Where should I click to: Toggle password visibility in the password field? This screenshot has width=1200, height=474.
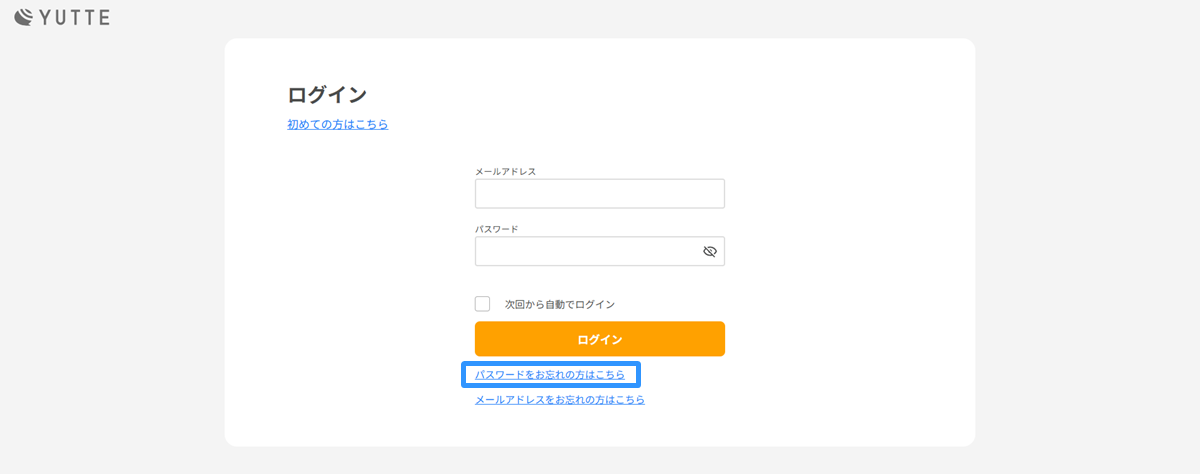coord(710,251)
